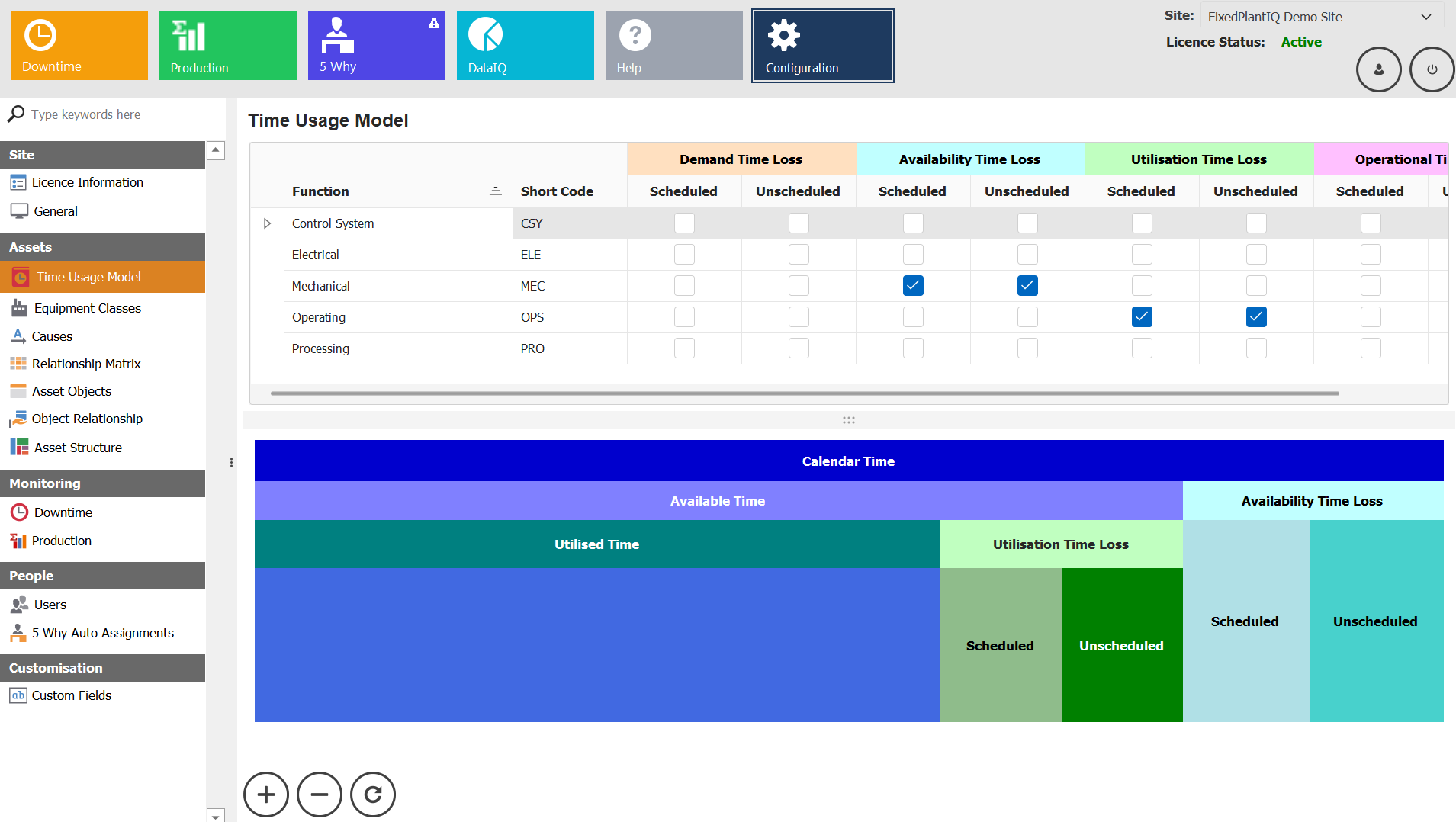Viewport: 1456px width, 822px height.
Task: Select the OPS short code cell
Action: [x=570, y=317]
